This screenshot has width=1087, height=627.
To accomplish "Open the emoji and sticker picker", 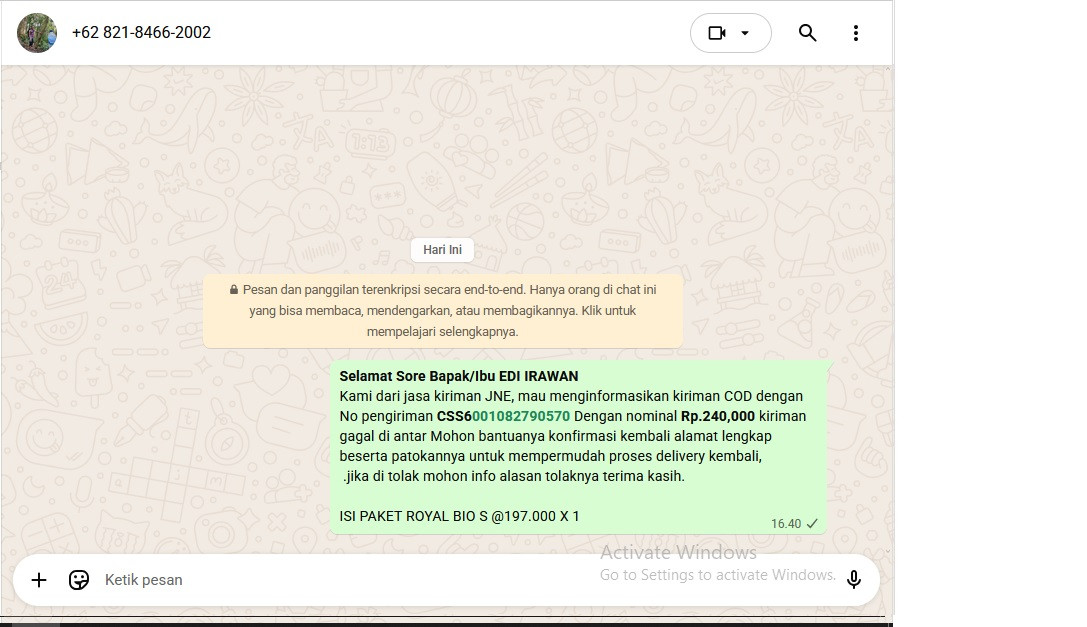I will click(79, 580).
